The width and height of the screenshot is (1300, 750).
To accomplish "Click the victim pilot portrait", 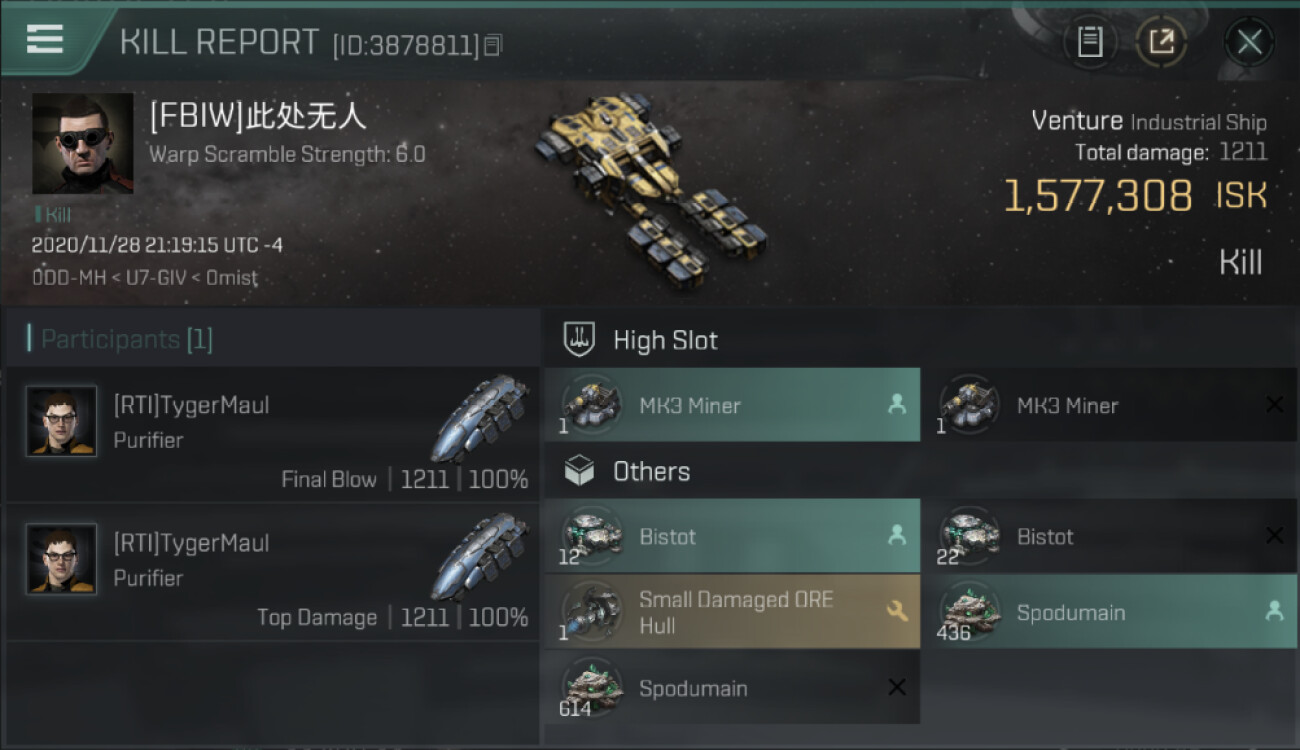I will [82, 144].
